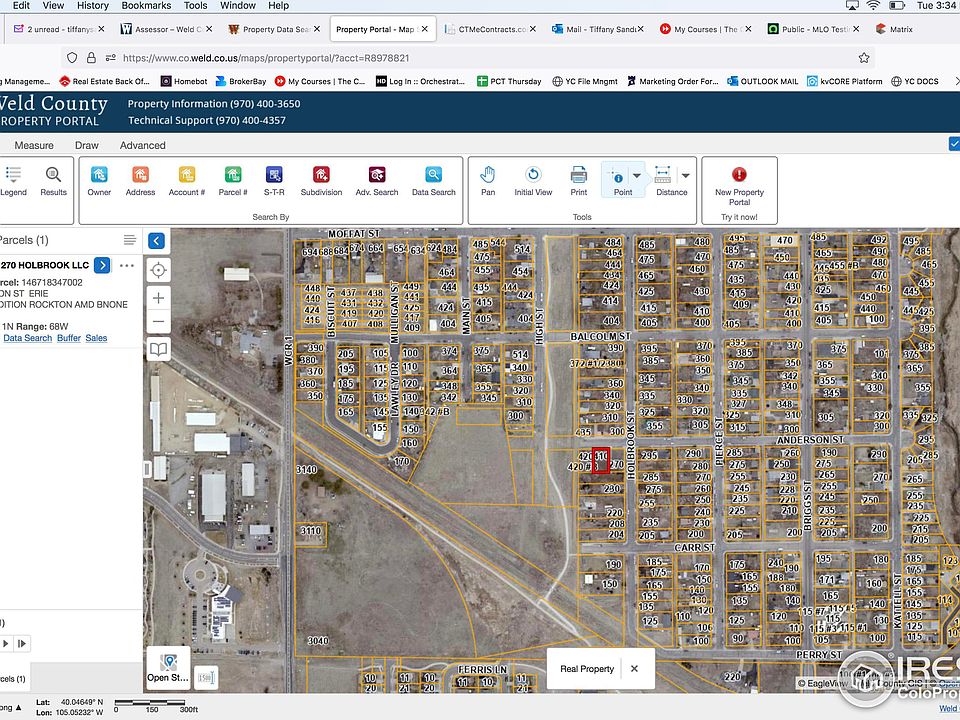960x720 pixels.
Task: Search parcels by Owner
Action: pyautogui.click(x=99, y=180)
